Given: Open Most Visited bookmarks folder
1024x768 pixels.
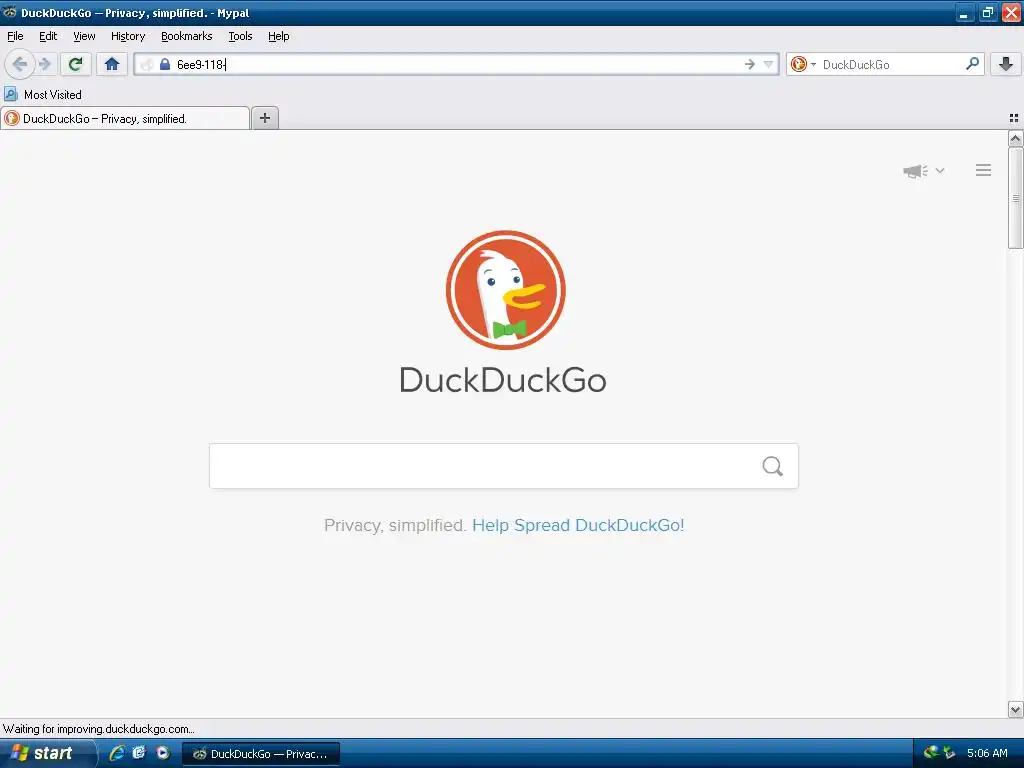Looking at the screenshot, I should pos(43,95).
